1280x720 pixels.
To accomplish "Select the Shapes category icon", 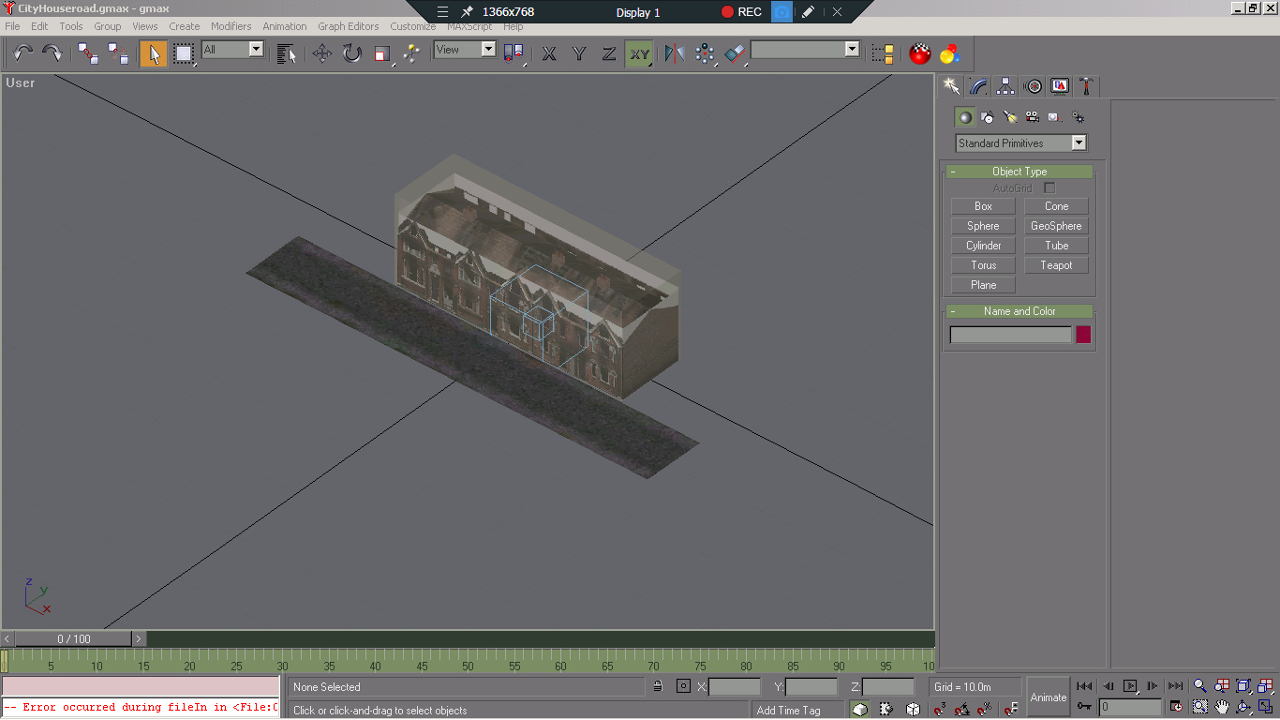I will 987,117.
